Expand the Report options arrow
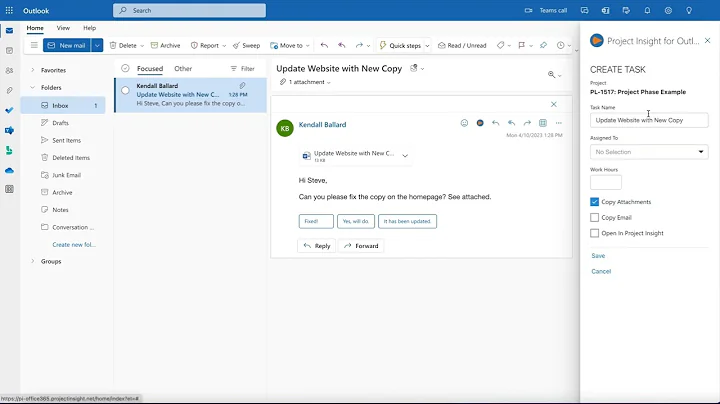 [224, 45]
